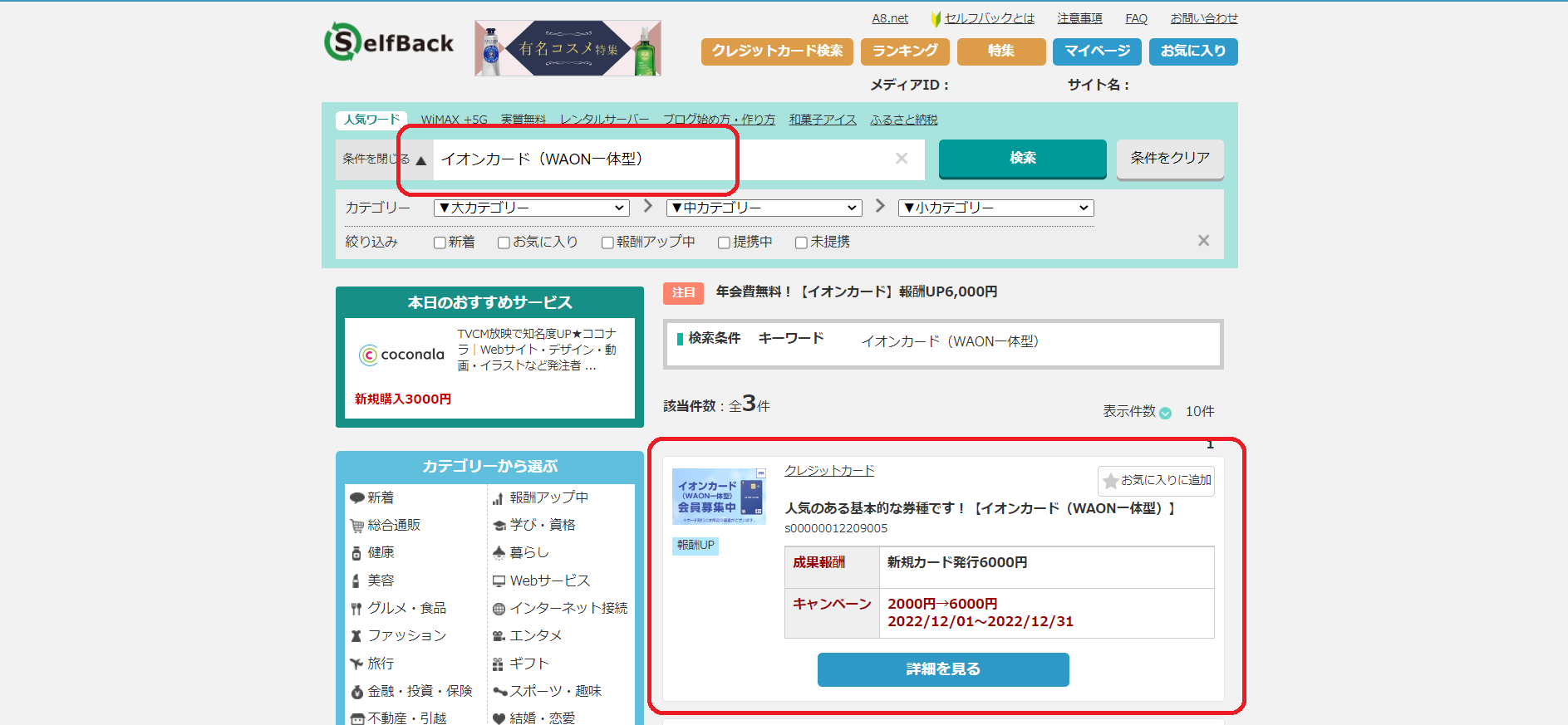Go to マイページ
Screen dimensions: 1568x725
pos(1097,51)
